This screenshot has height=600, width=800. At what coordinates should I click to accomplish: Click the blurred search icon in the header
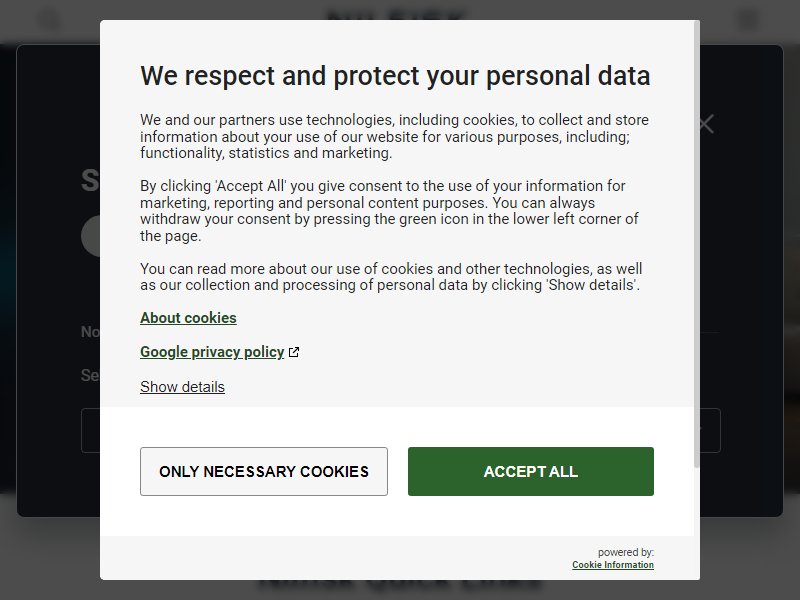coord(49,20)
